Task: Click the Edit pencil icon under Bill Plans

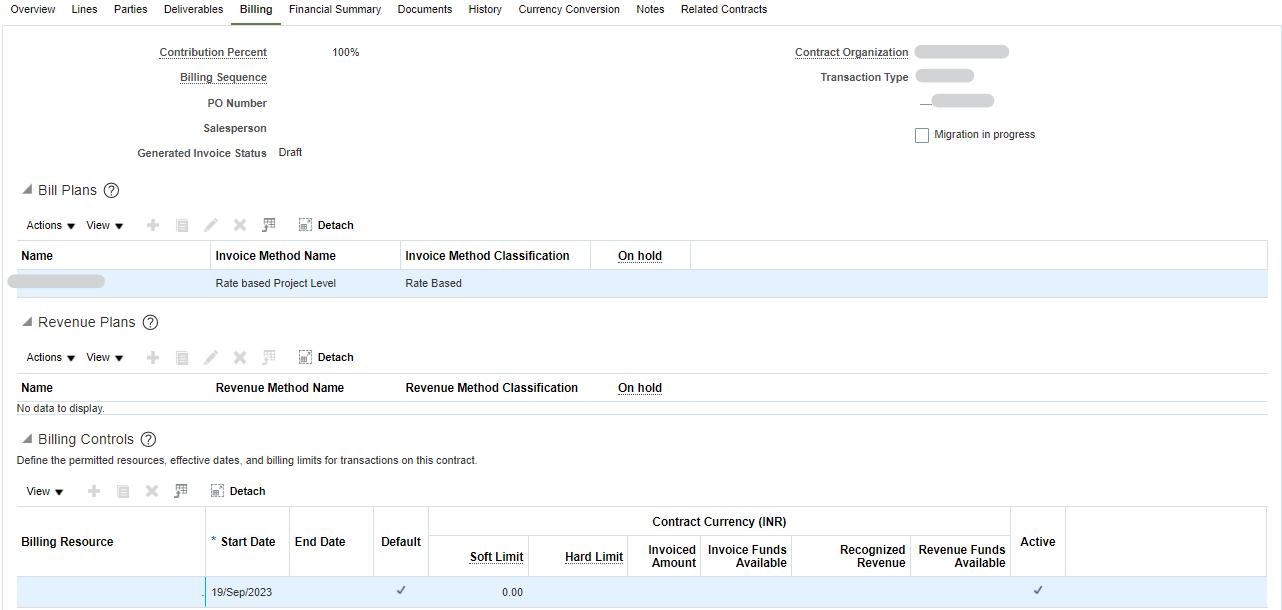Action: point(211,225)
